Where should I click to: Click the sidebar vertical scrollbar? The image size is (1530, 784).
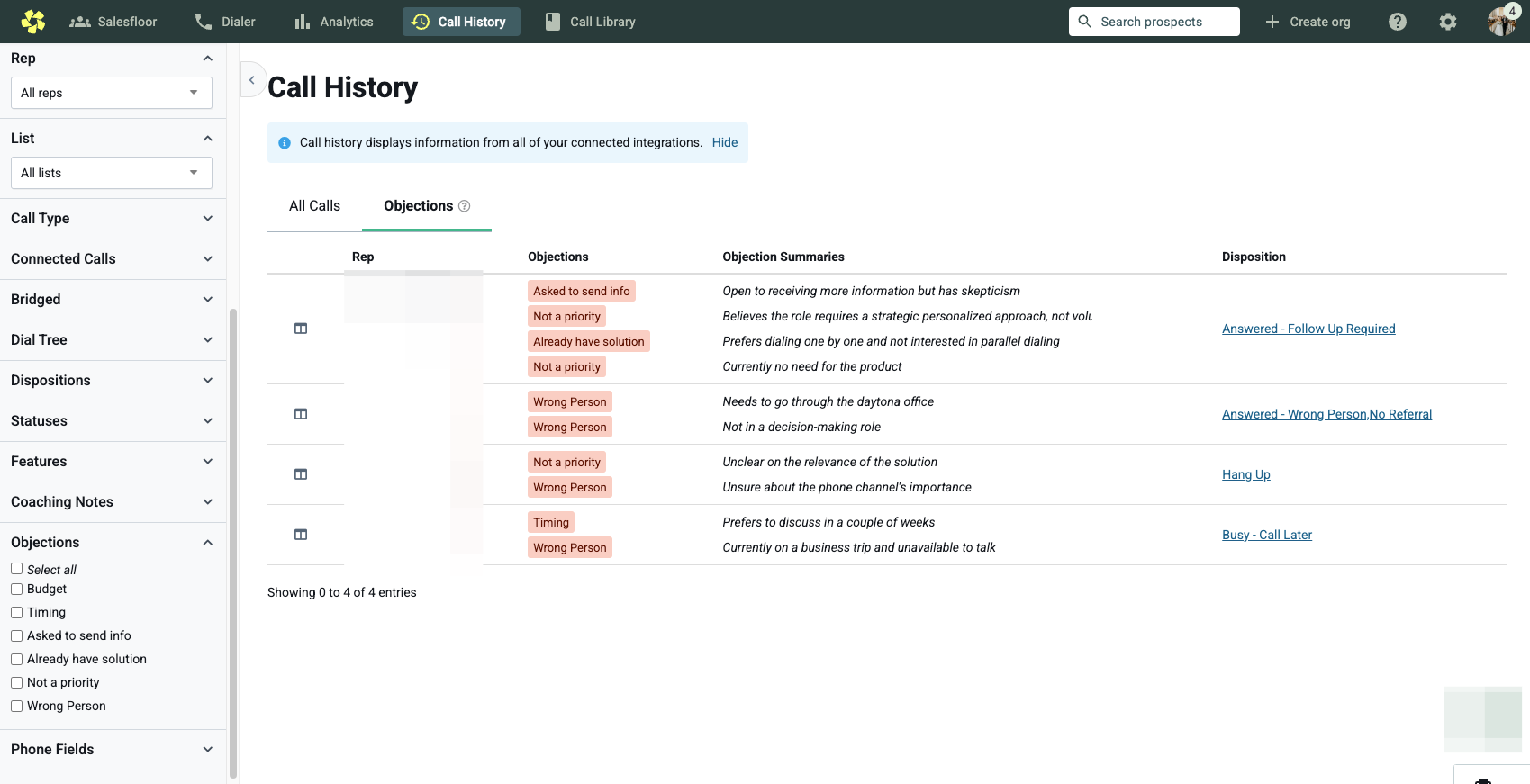233,544
